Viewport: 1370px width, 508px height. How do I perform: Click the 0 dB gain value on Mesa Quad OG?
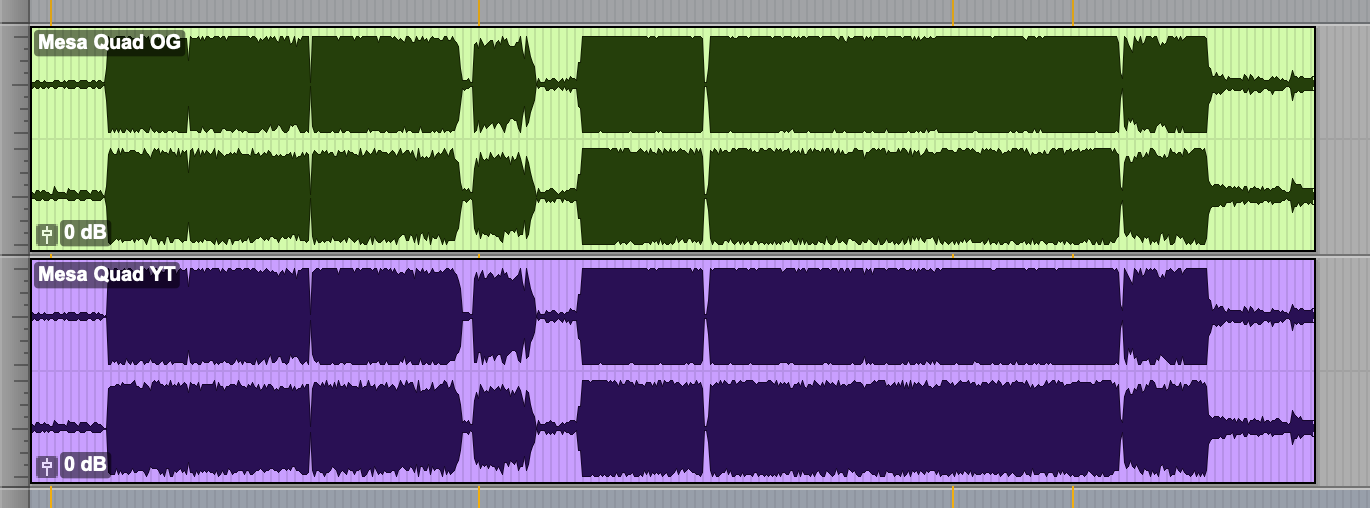[85, 234]
